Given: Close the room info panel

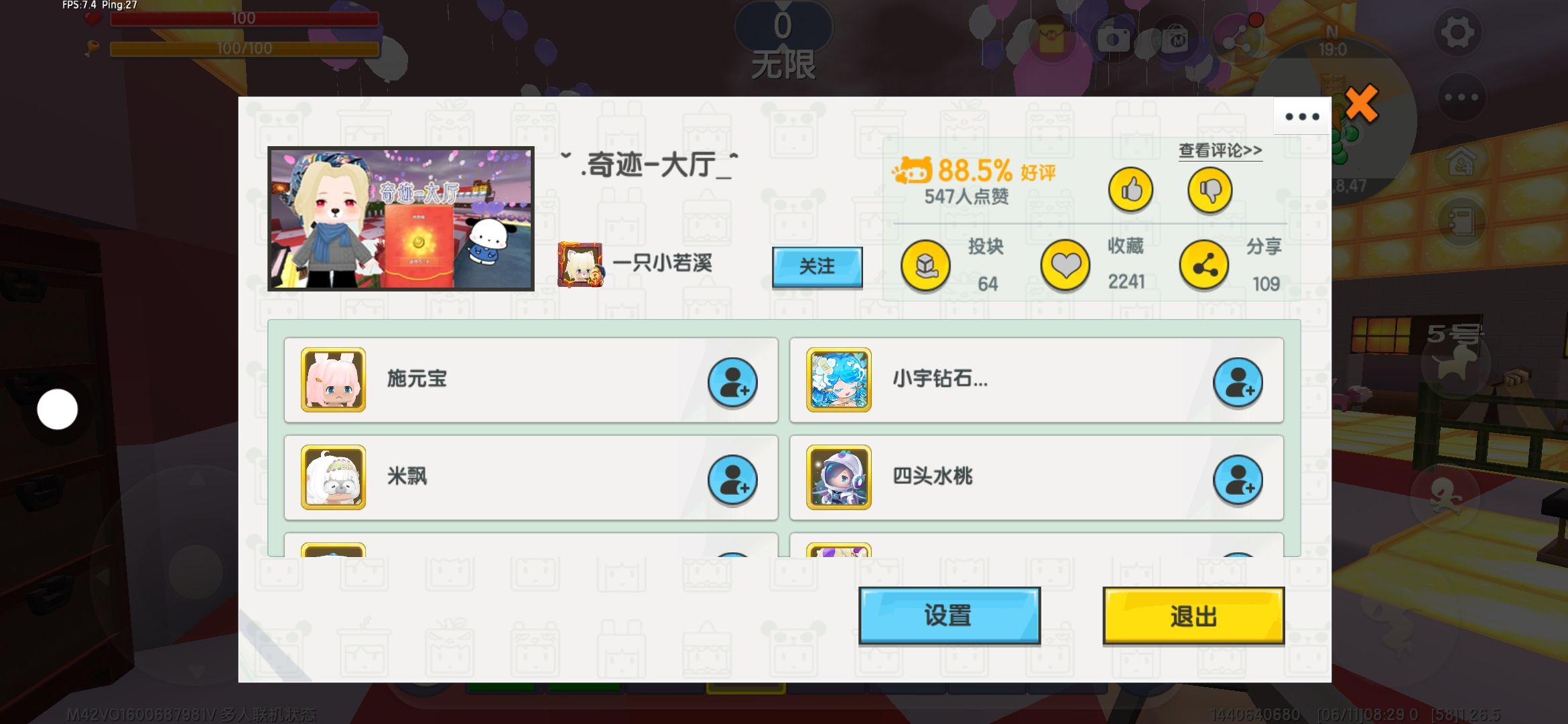Looking at the screenshot, I should (1361, 104).
